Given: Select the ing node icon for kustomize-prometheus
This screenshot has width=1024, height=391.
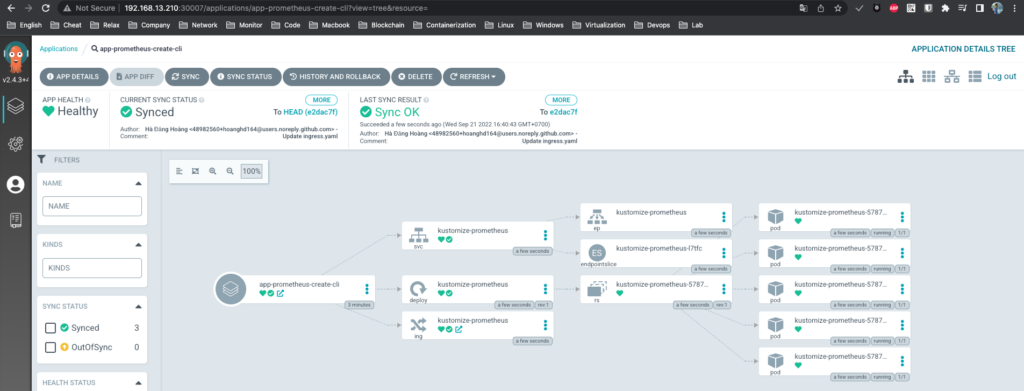Looking at the screenshot, I should (418, 324).
